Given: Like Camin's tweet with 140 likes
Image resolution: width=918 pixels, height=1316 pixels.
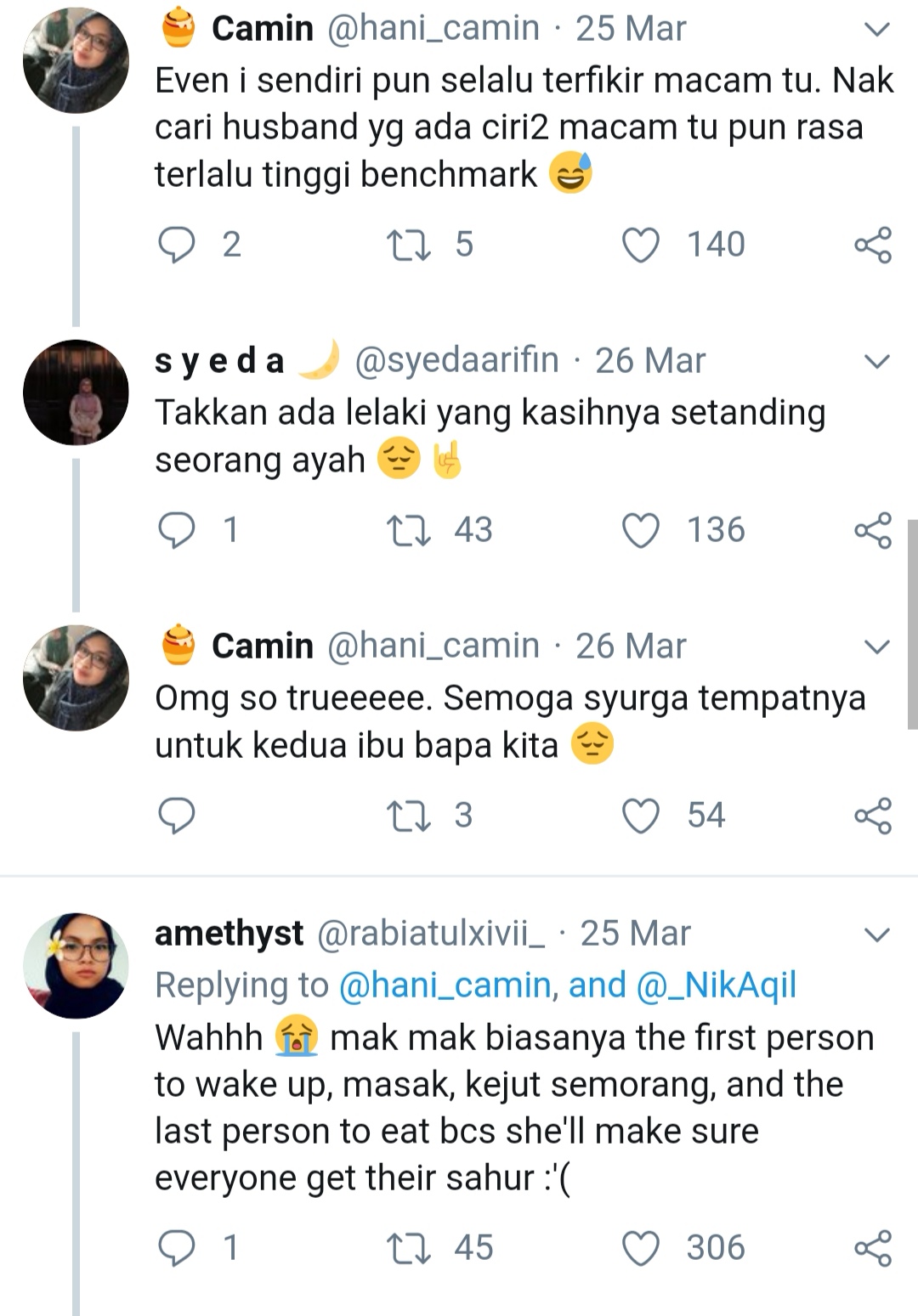Looking at the screenshot, I should point(641,245).
